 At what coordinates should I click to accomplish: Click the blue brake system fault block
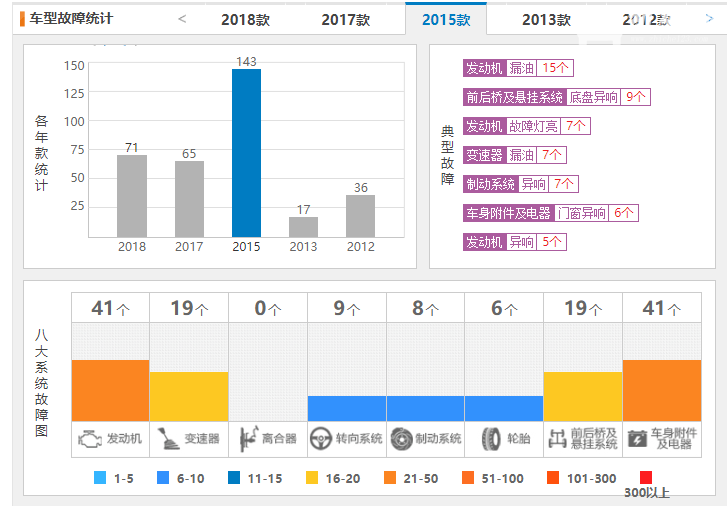pos(426,409)
